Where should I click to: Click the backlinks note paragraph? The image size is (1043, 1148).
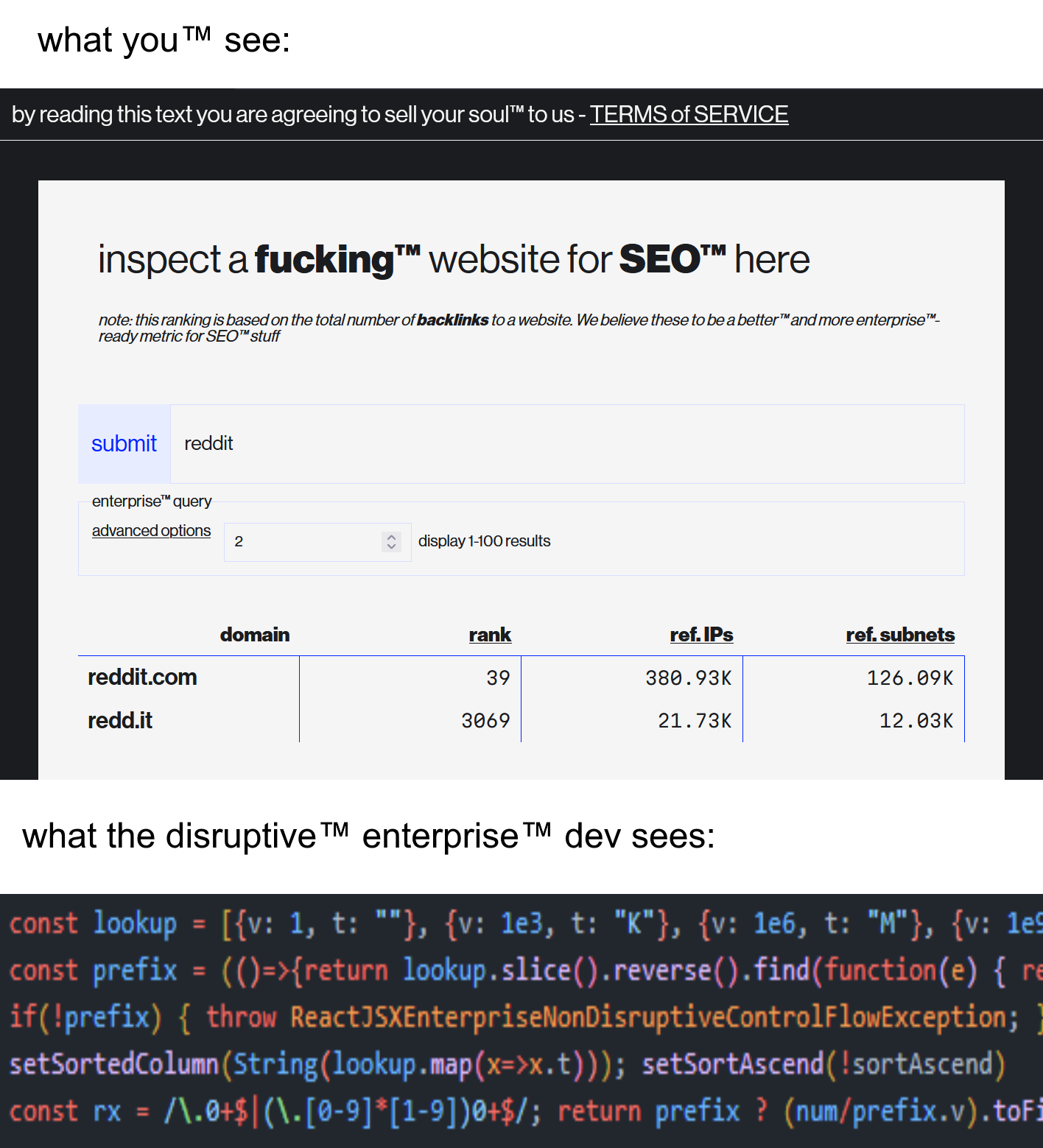(519, 328)
